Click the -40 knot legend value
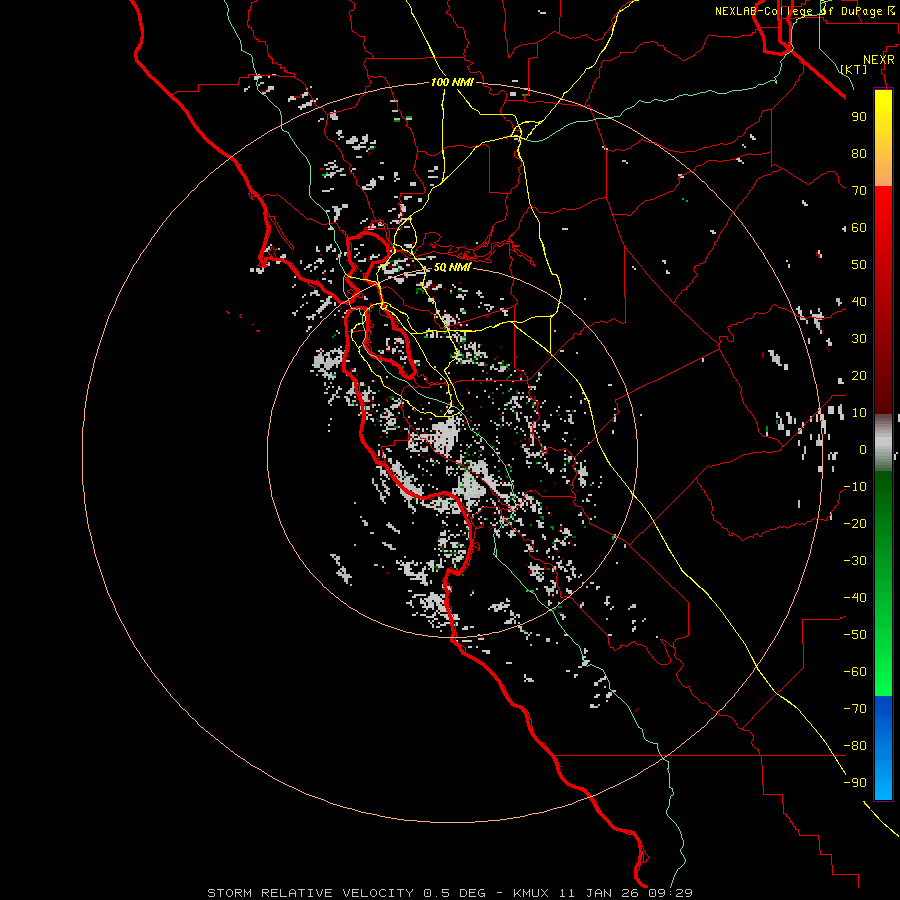900x900 pixels. [855, 598]
